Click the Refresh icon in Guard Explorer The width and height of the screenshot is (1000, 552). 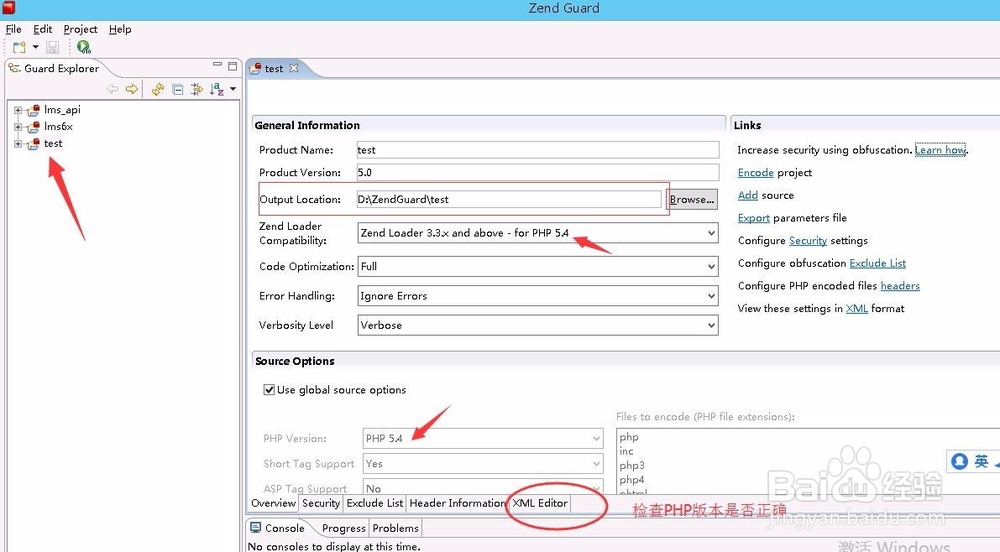(158, 89)
